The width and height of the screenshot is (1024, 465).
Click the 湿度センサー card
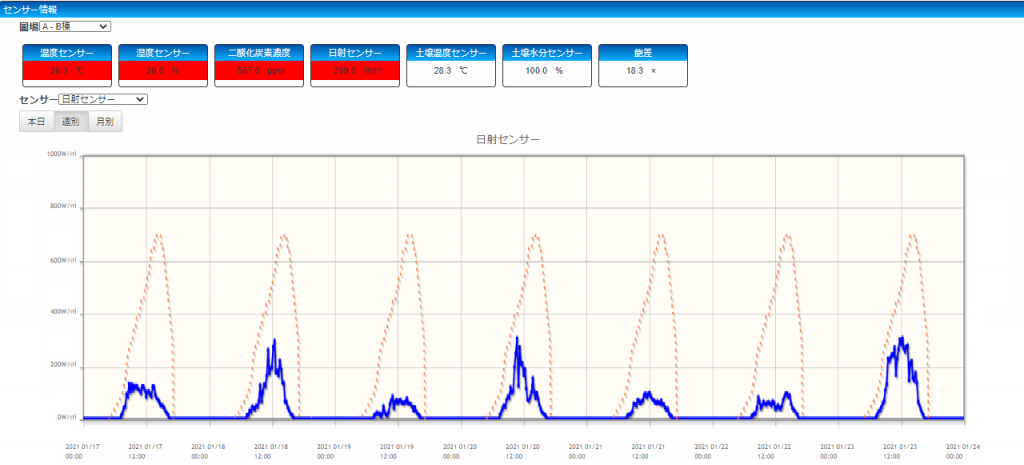tap(163, 66)
